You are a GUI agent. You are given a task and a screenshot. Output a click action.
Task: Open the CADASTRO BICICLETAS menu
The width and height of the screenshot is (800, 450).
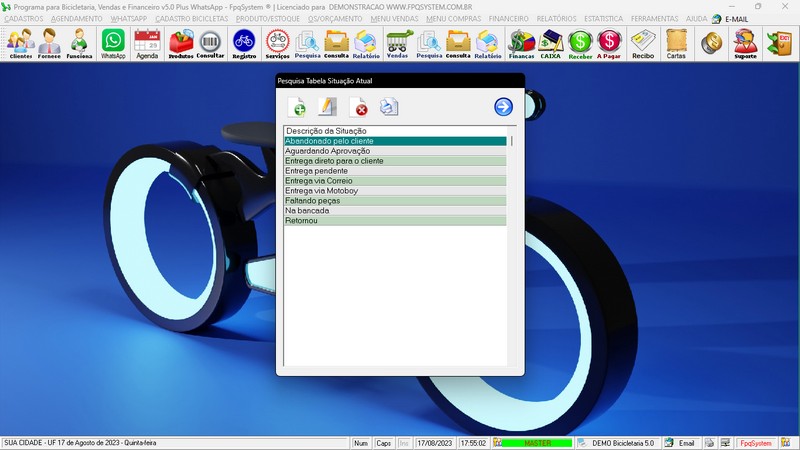pos(192,19)
